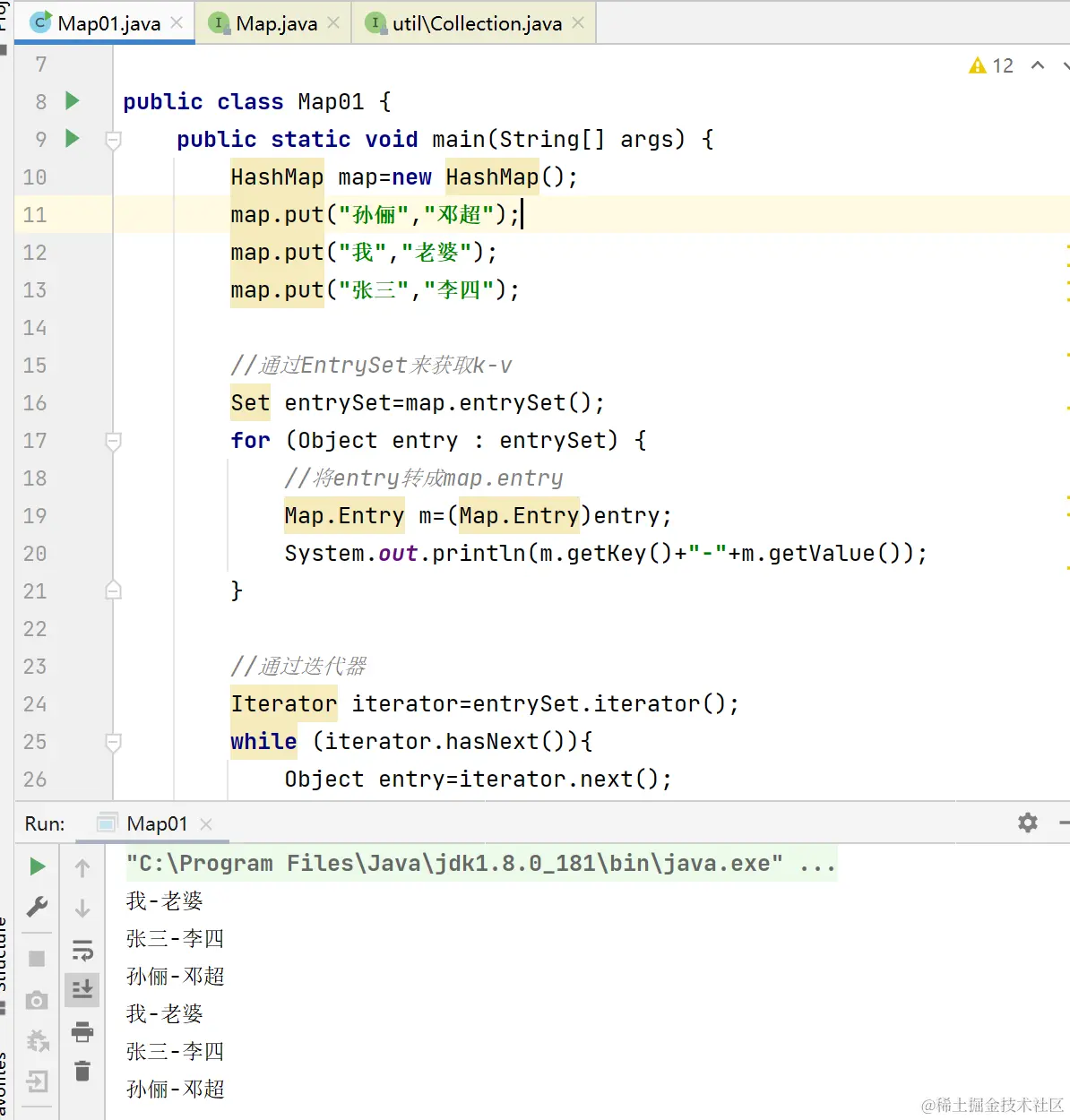The width and height of the screenshot is (1070, 1120).
Task: Click the Map.Entry cast statement line
Action: [x=478, y=516]
